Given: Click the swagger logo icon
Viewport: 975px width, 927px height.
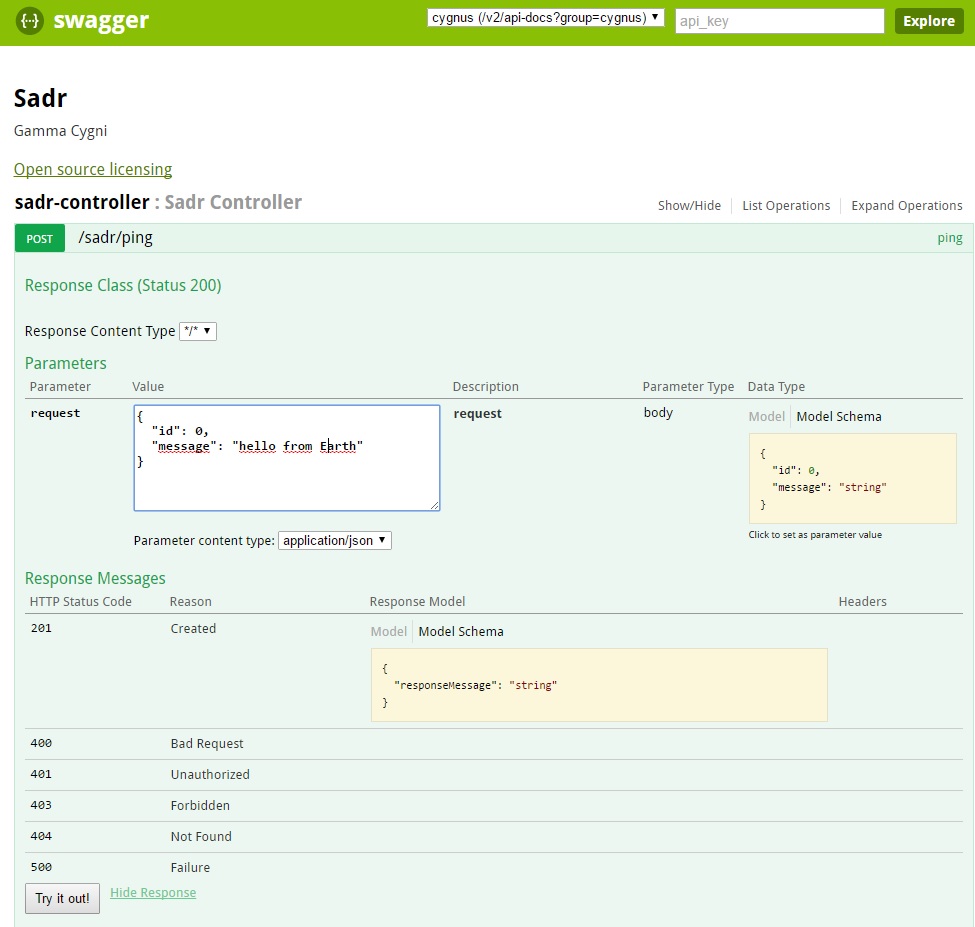Looking at the screenshot, I should pyautogui.click(x=29, y=21).
